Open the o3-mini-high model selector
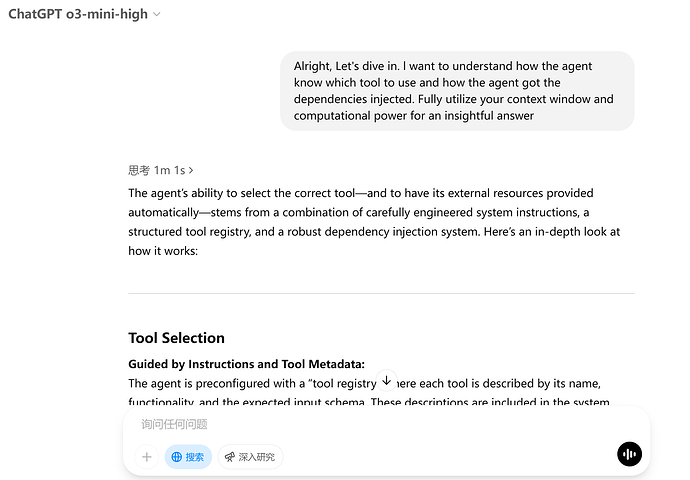 pyautogui.click(x=84, y=14)
